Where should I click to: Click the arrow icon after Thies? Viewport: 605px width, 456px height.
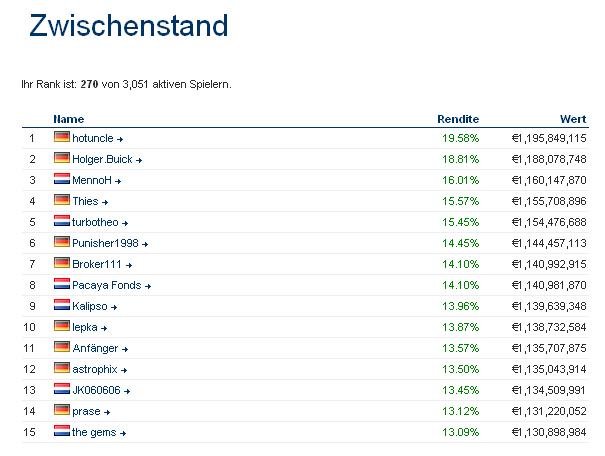tap(105, 202)
